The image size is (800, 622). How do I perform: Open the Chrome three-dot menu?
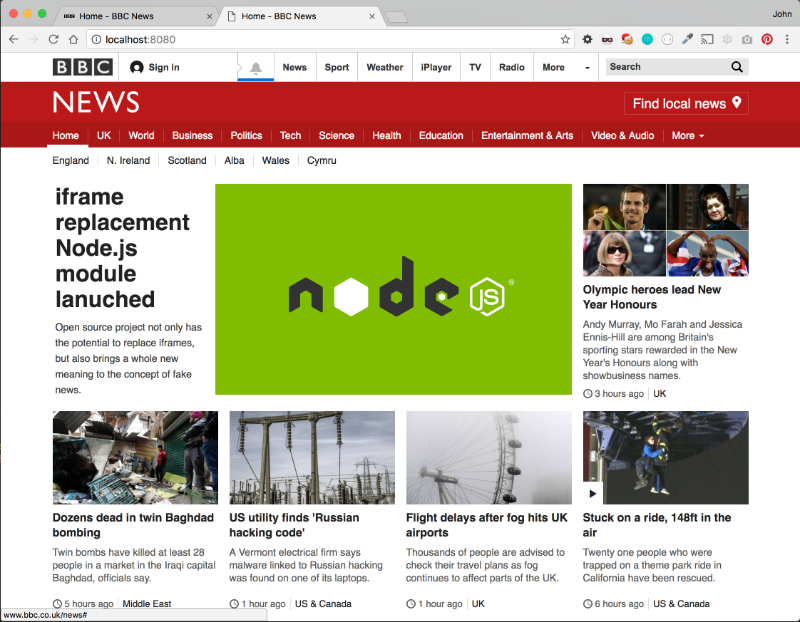click(x=787, y=39)
